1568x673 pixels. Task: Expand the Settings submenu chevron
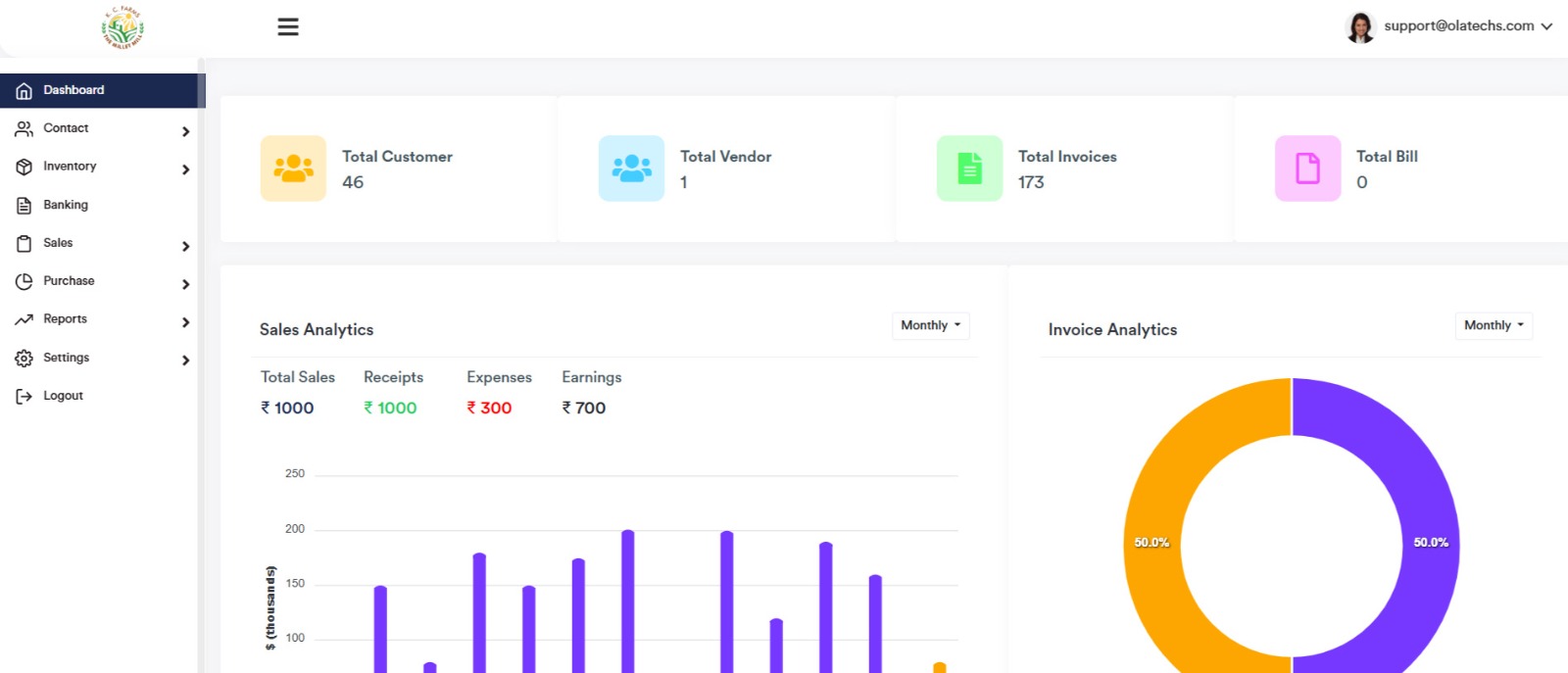(x=185, y=361)
